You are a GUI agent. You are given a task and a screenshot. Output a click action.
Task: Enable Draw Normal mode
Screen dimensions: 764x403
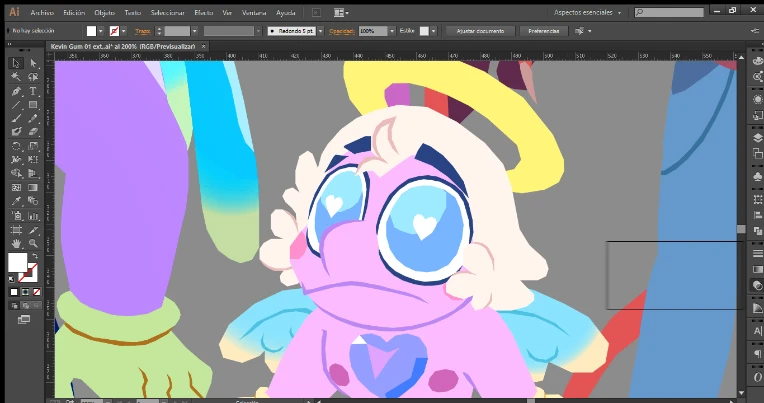14,306
